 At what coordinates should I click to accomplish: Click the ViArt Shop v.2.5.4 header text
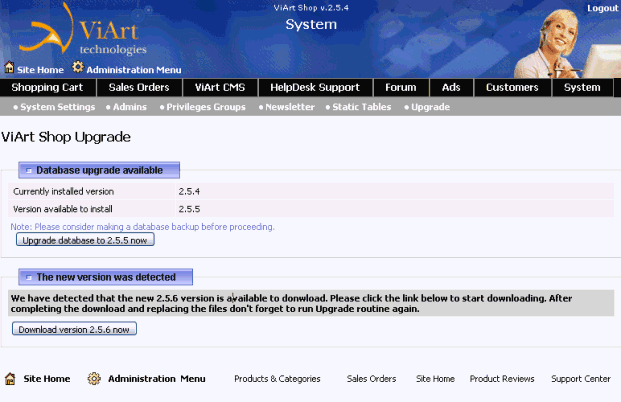pyautogui.click(x=311, y=8)
